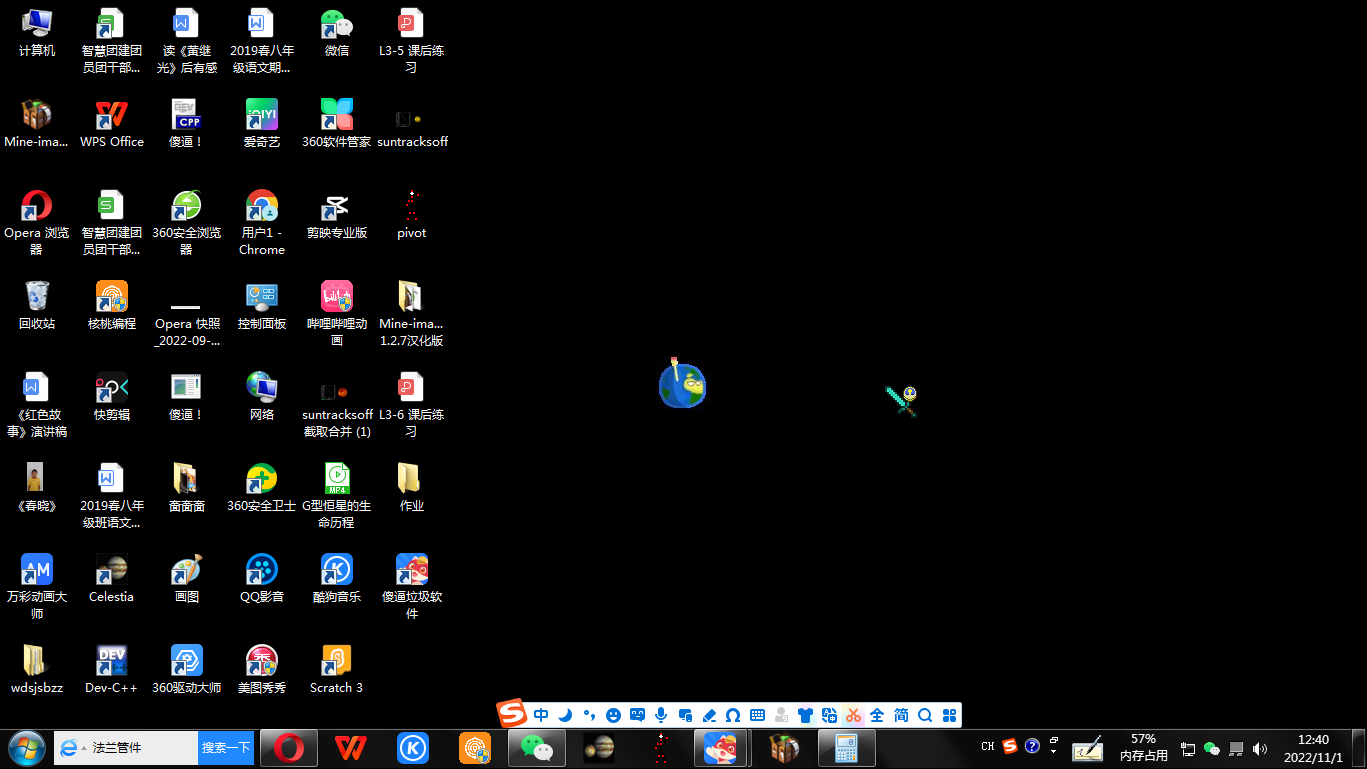Open the 俊逼垃圾软件 desktop shortcut

411,587
